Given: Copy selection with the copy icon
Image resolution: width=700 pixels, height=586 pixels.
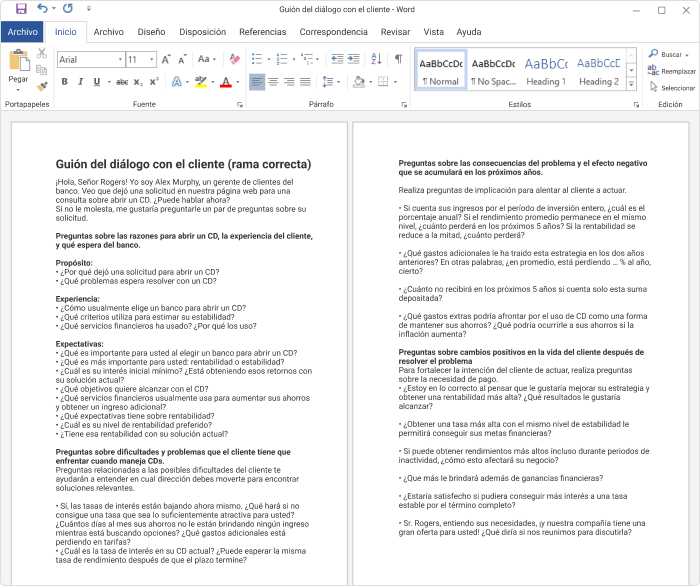Looking at the screenshot, I should (42, 70).
